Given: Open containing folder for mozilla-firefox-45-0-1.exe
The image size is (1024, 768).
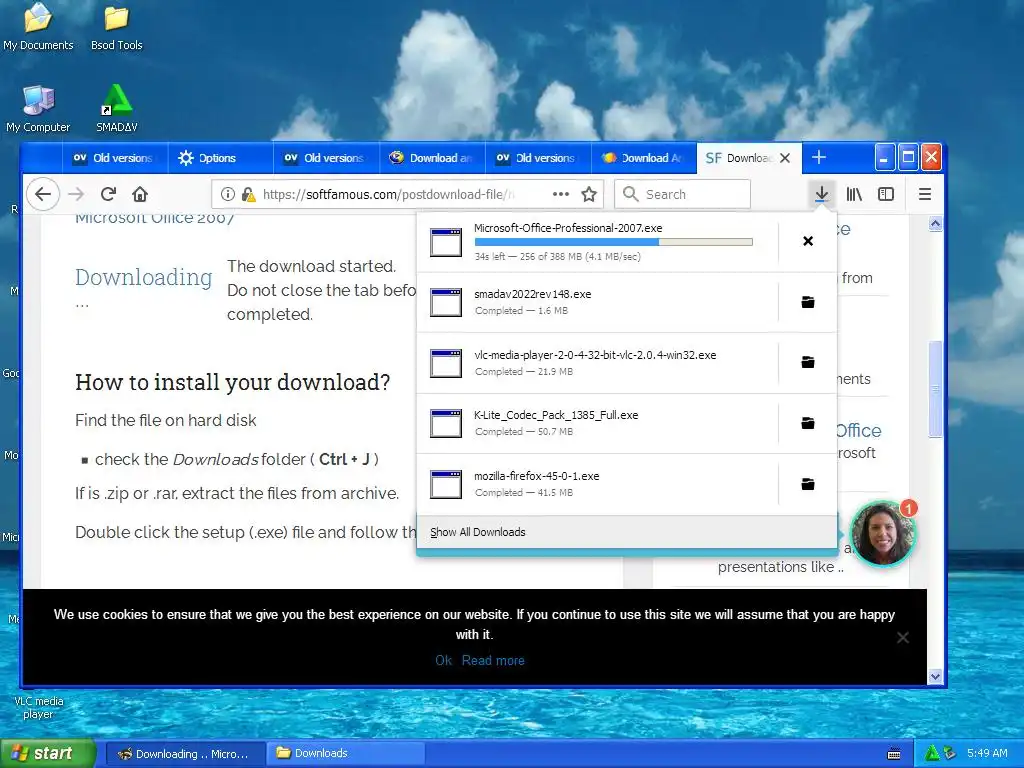Looking at the screenshot, I should [808, 484].
